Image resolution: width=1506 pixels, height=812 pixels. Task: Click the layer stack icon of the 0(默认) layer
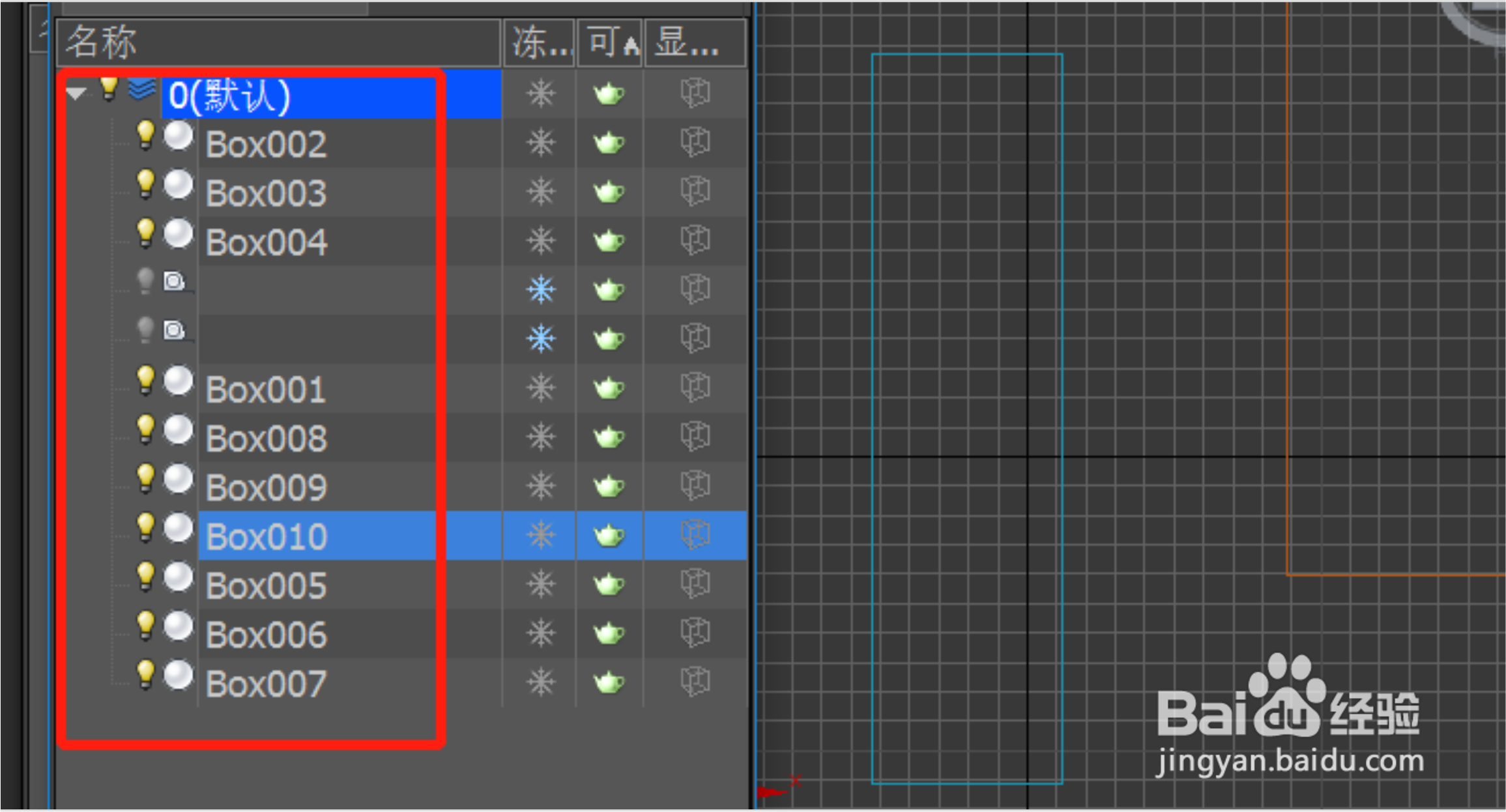tap(142, 89)
